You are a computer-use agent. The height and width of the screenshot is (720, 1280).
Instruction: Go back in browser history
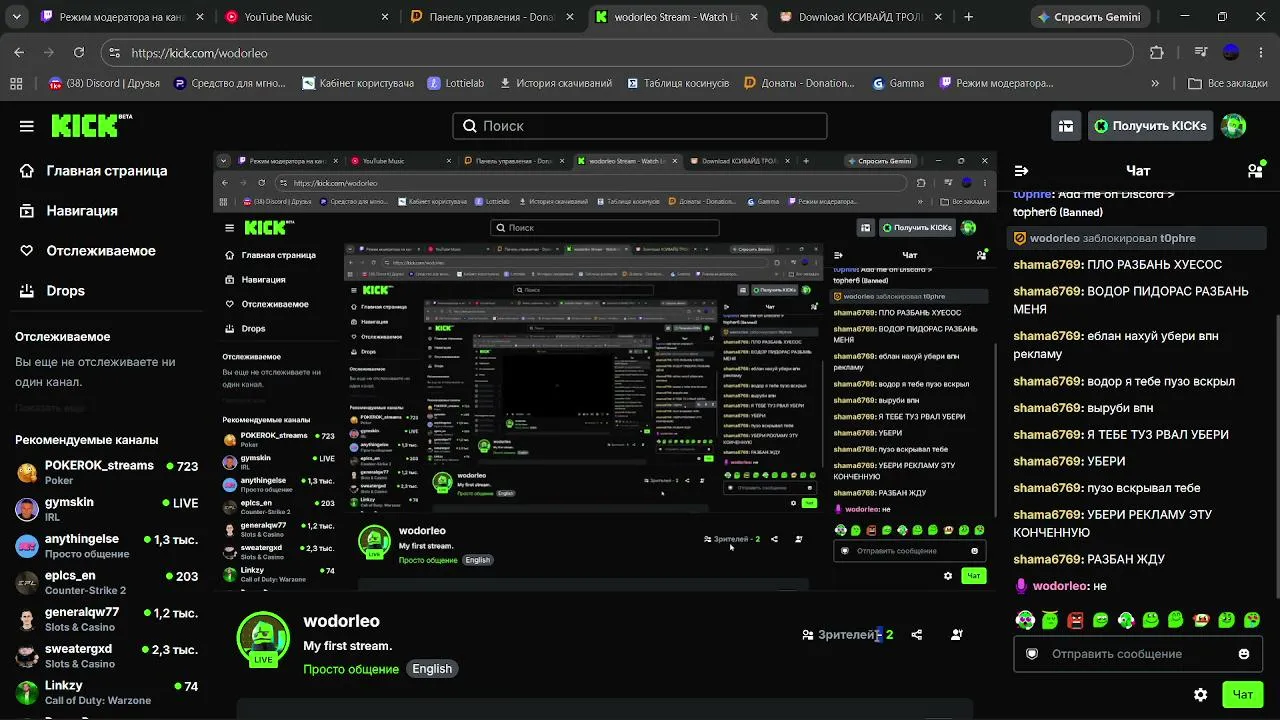19,53
